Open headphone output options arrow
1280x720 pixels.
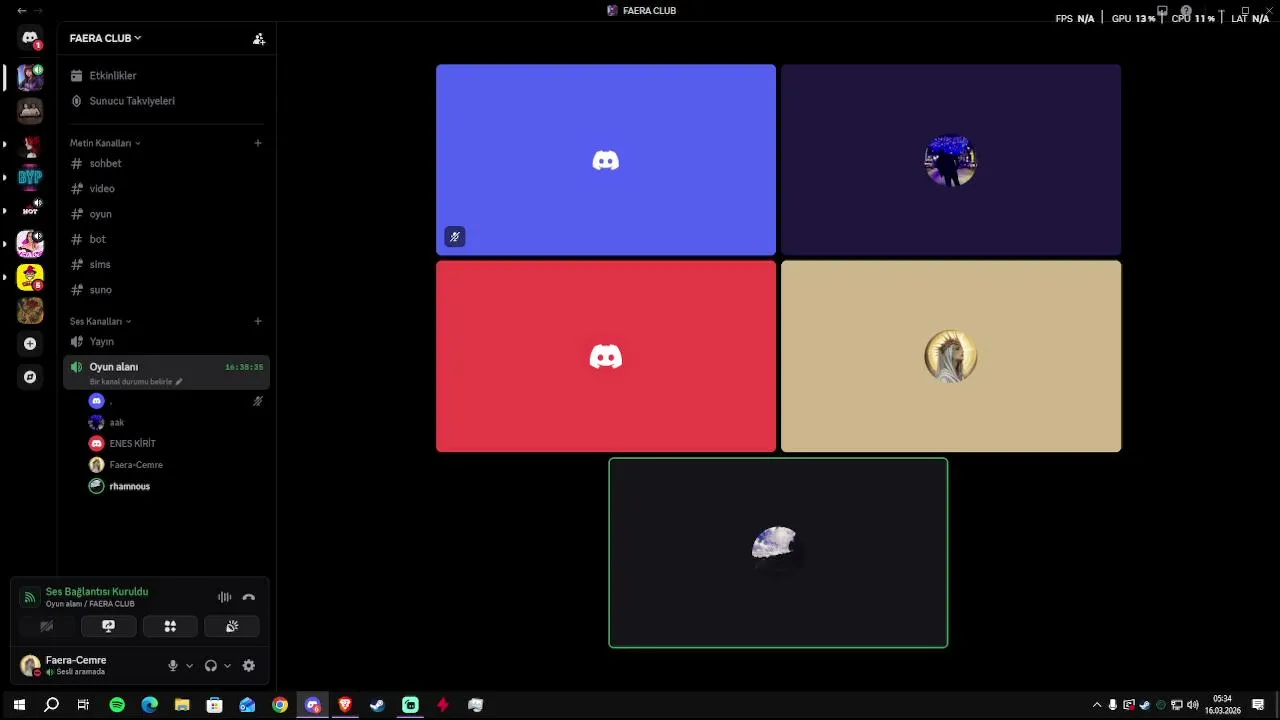(227, 666)
